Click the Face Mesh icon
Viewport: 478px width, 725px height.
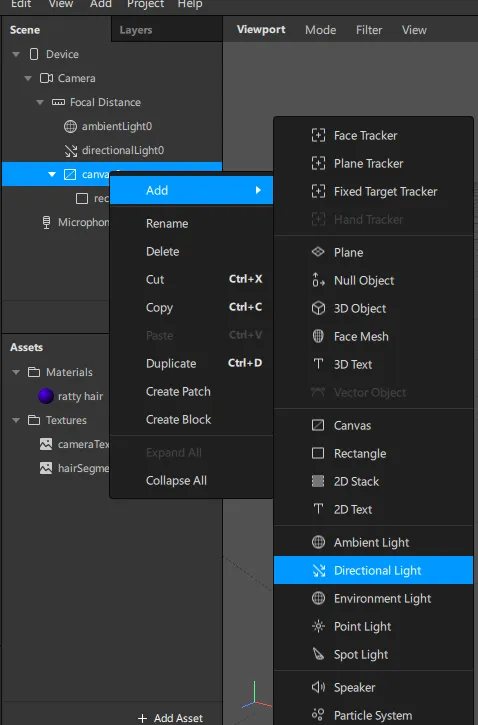[318, 336]
